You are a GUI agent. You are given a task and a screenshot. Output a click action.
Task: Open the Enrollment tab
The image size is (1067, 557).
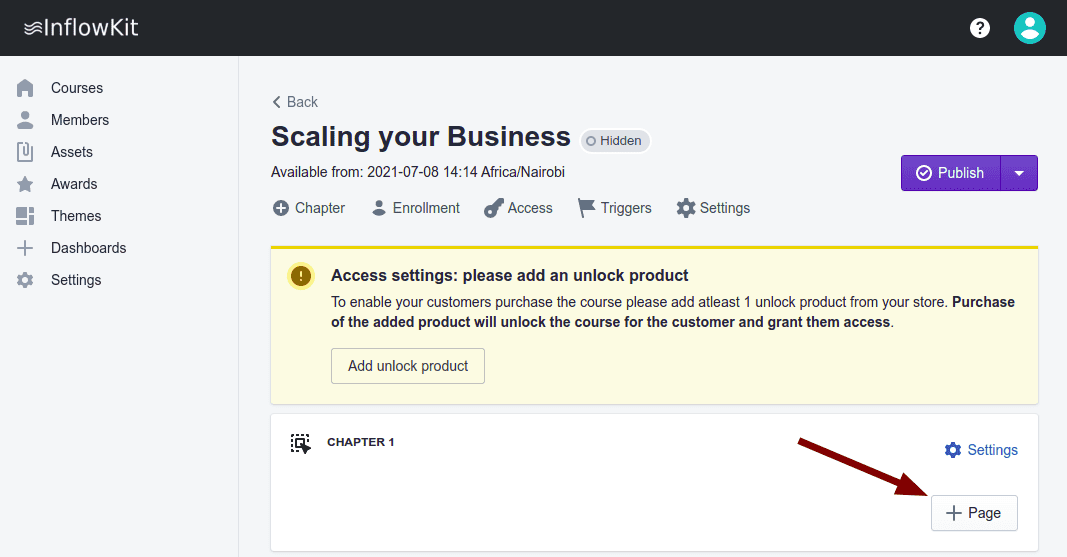pos(415,208)
